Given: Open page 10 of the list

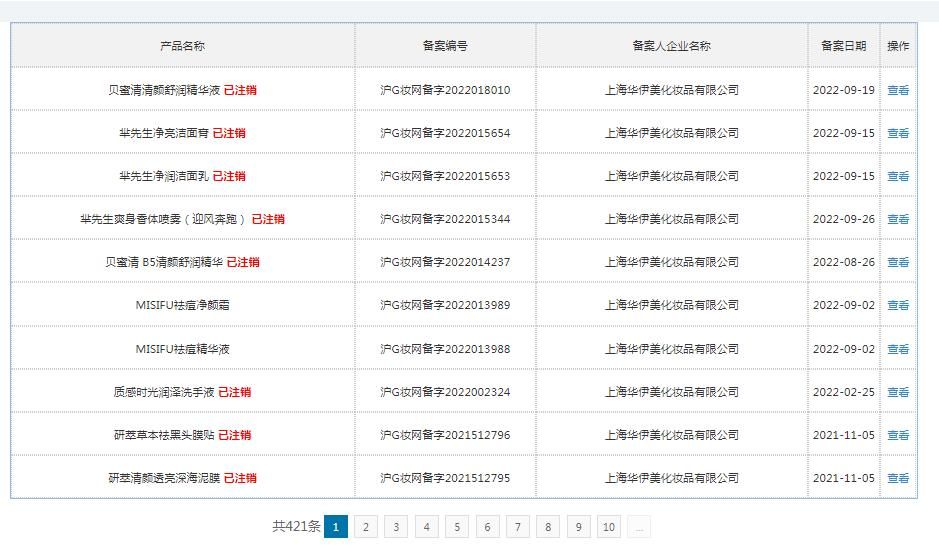Looking at the screenshot, I should pyautogui.click(x=609, y=527).
